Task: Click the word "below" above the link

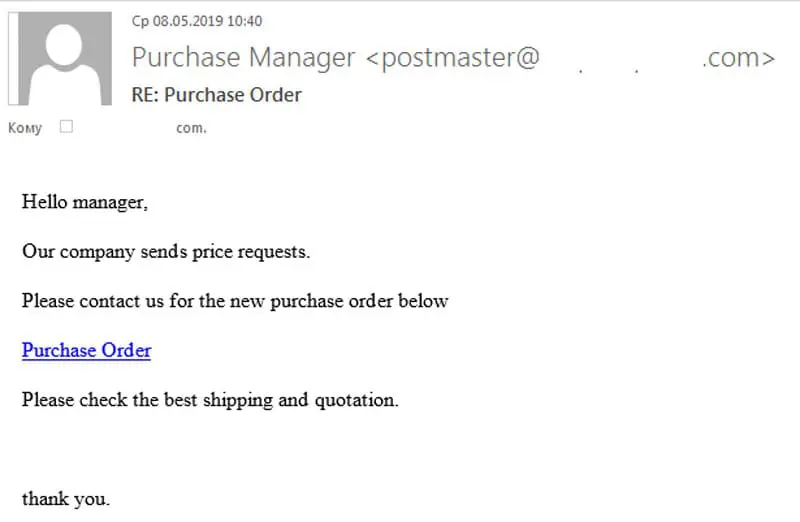Action: pyautogui.click(x=423, y=300)
